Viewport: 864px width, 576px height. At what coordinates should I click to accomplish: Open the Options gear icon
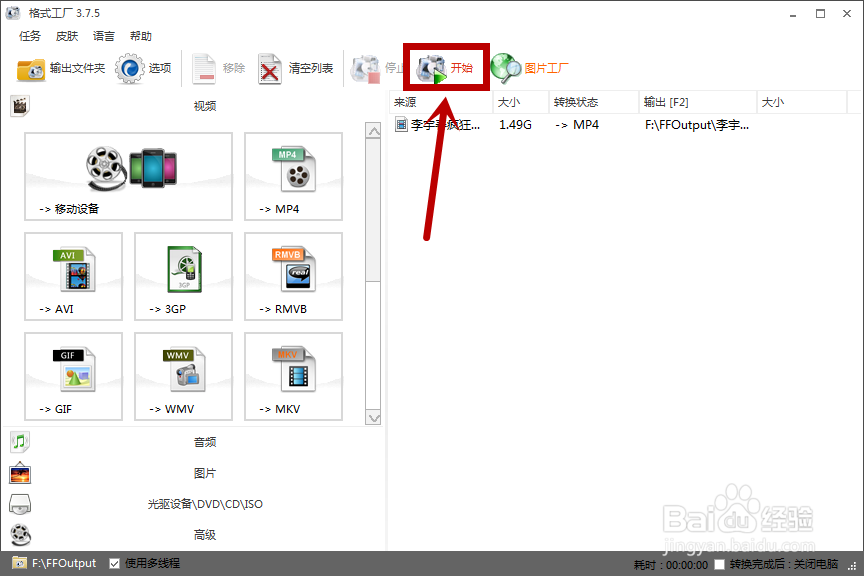129,68
